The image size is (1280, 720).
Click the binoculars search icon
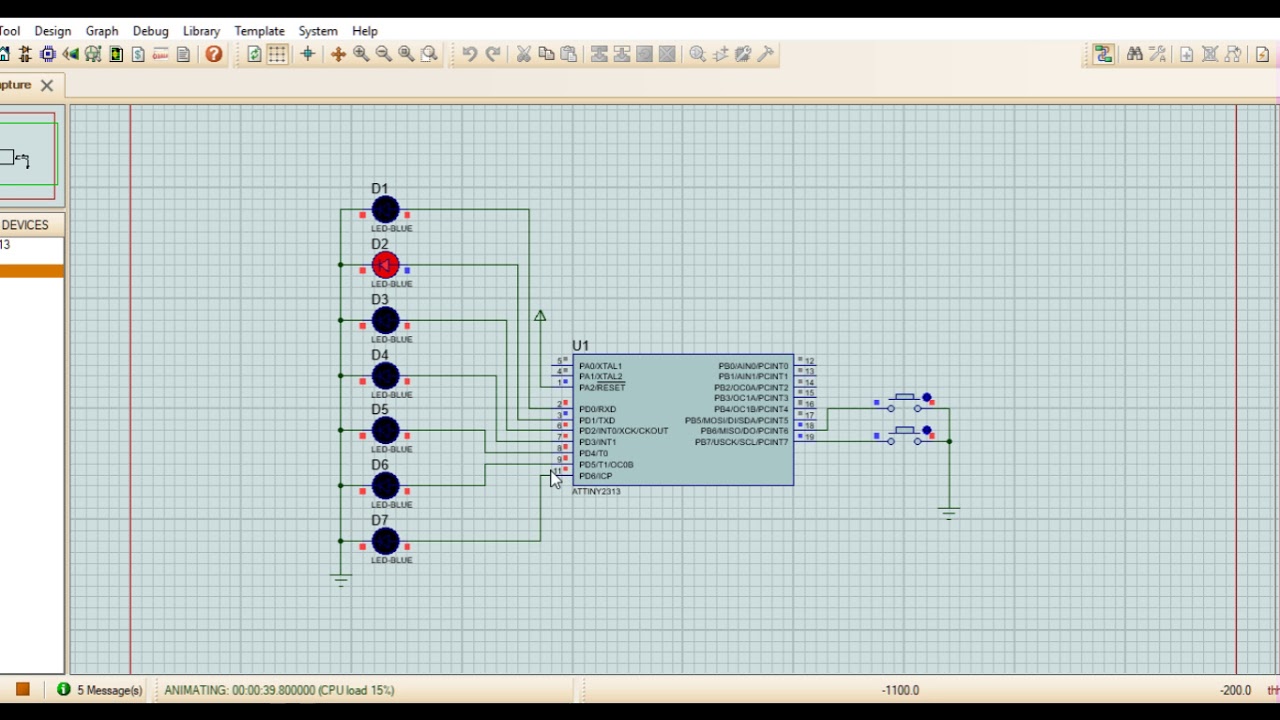(x=1134, y=54)
